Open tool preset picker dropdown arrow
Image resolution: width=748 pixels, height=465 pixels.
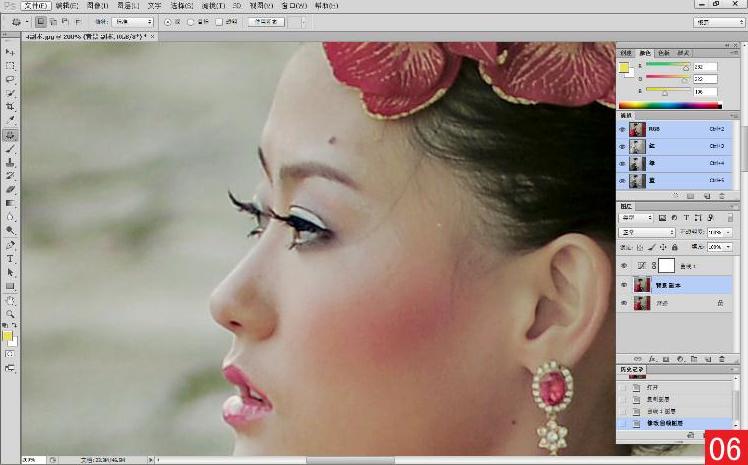27,22
